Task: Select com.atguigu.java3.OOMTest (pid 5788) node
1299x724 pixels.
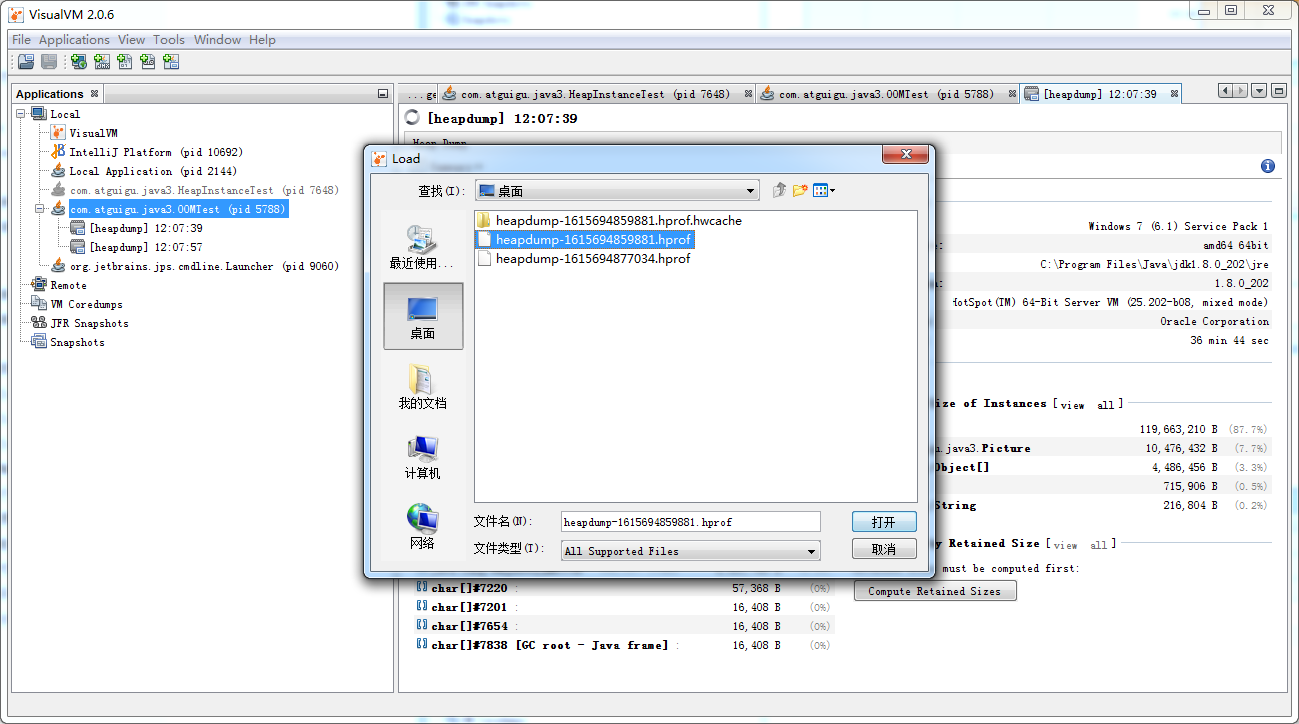Action: (178, 209)
